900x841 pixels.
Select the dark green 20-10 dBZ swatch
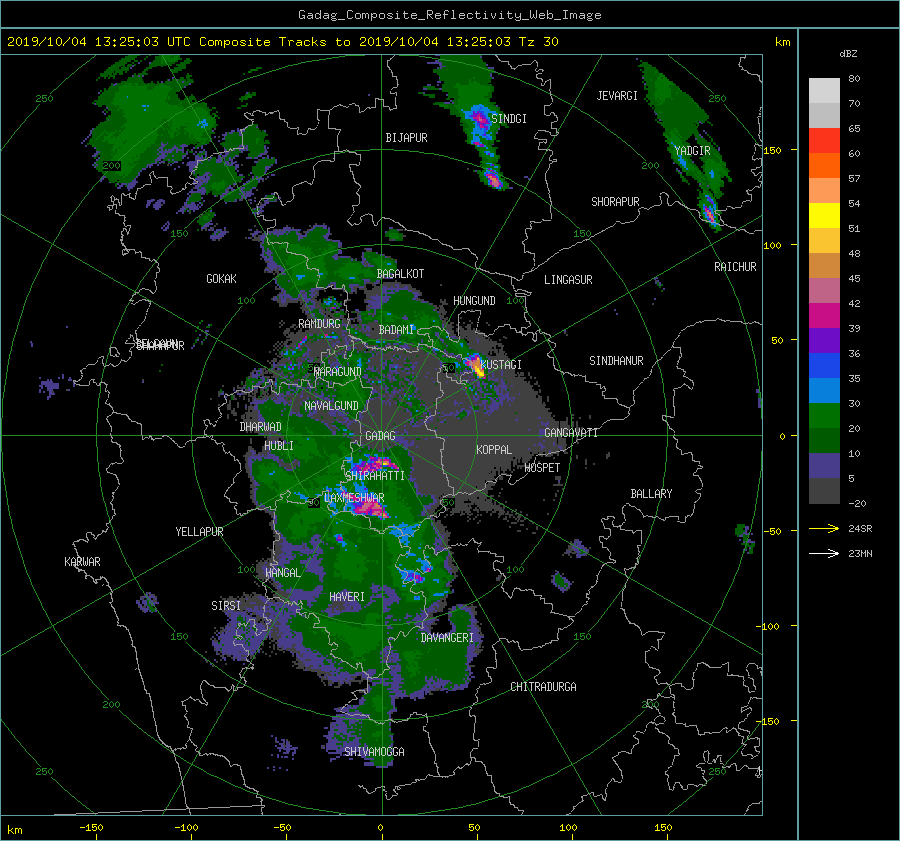pos(824,441)
